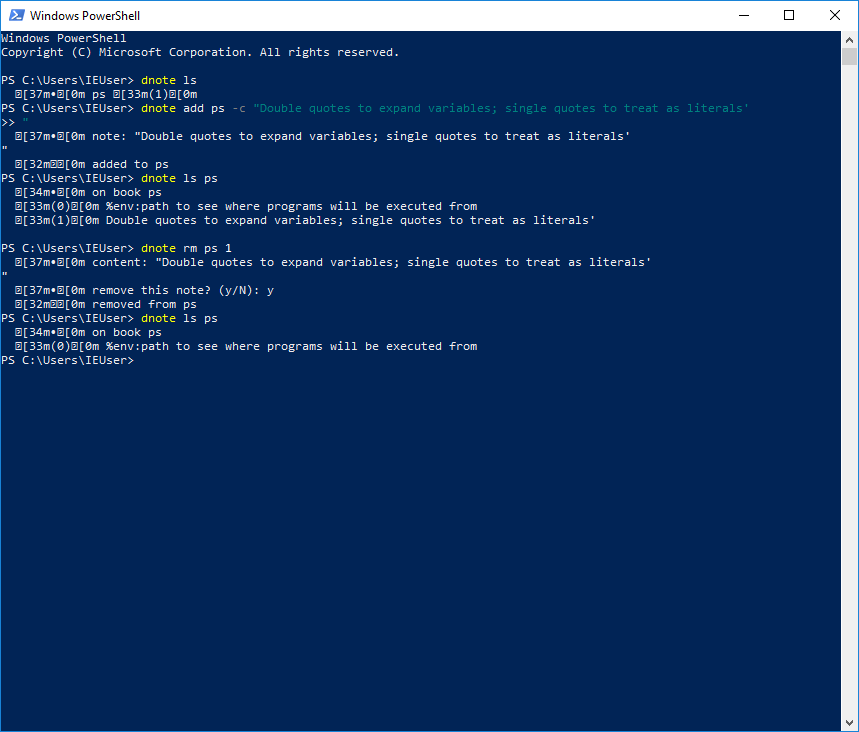
Task: Click the scrollbar thumb at top right
Action: click(849, 55)
